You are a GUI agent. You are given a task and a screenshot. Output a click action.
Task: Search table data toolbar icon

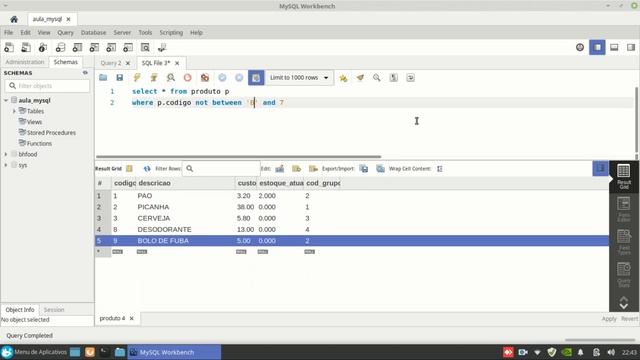[145, 47]
